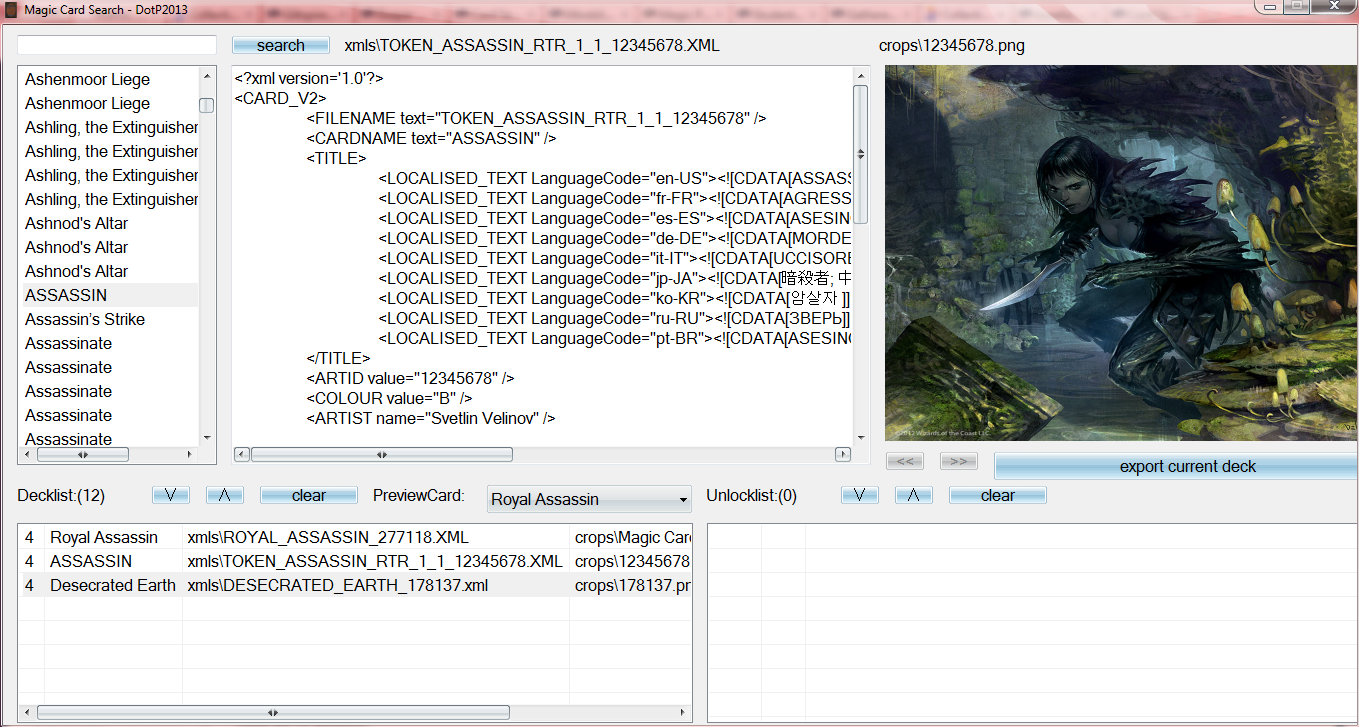Click the de-DE LOCALISED_TEXT line
This screenshot has height=727, width=1359.
614,238
